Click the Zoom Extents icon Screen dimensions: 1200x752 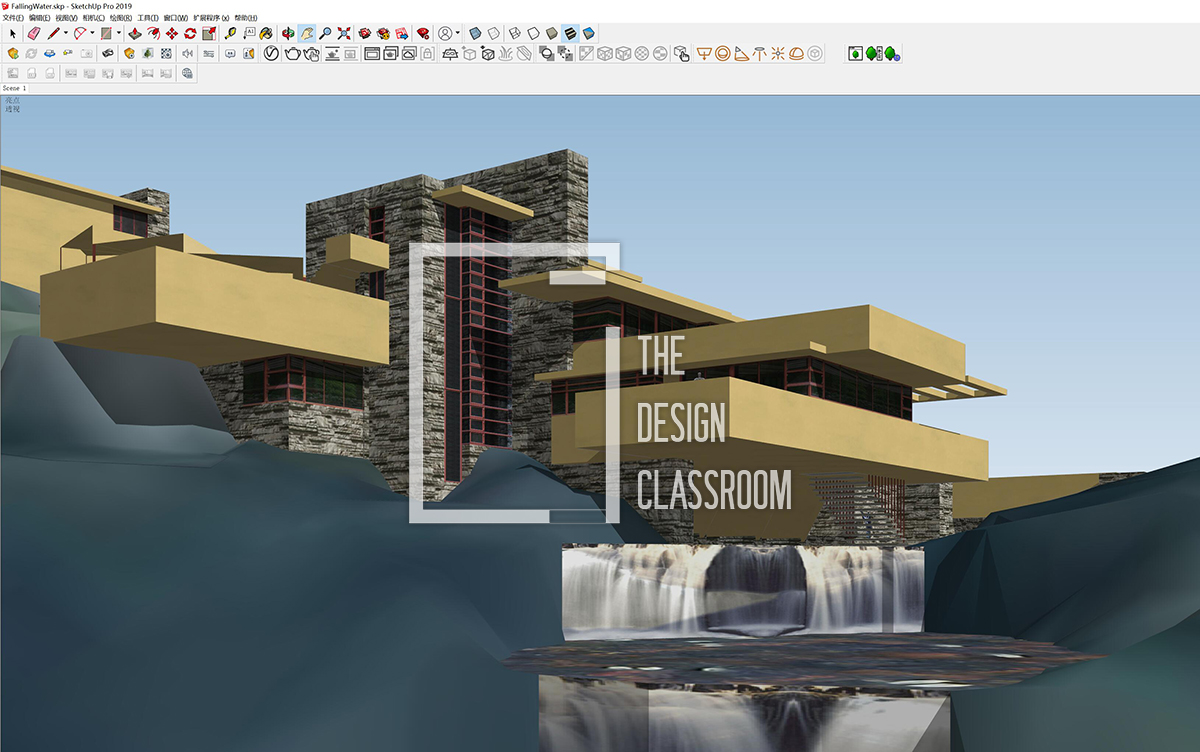click(x=344, y=33)
